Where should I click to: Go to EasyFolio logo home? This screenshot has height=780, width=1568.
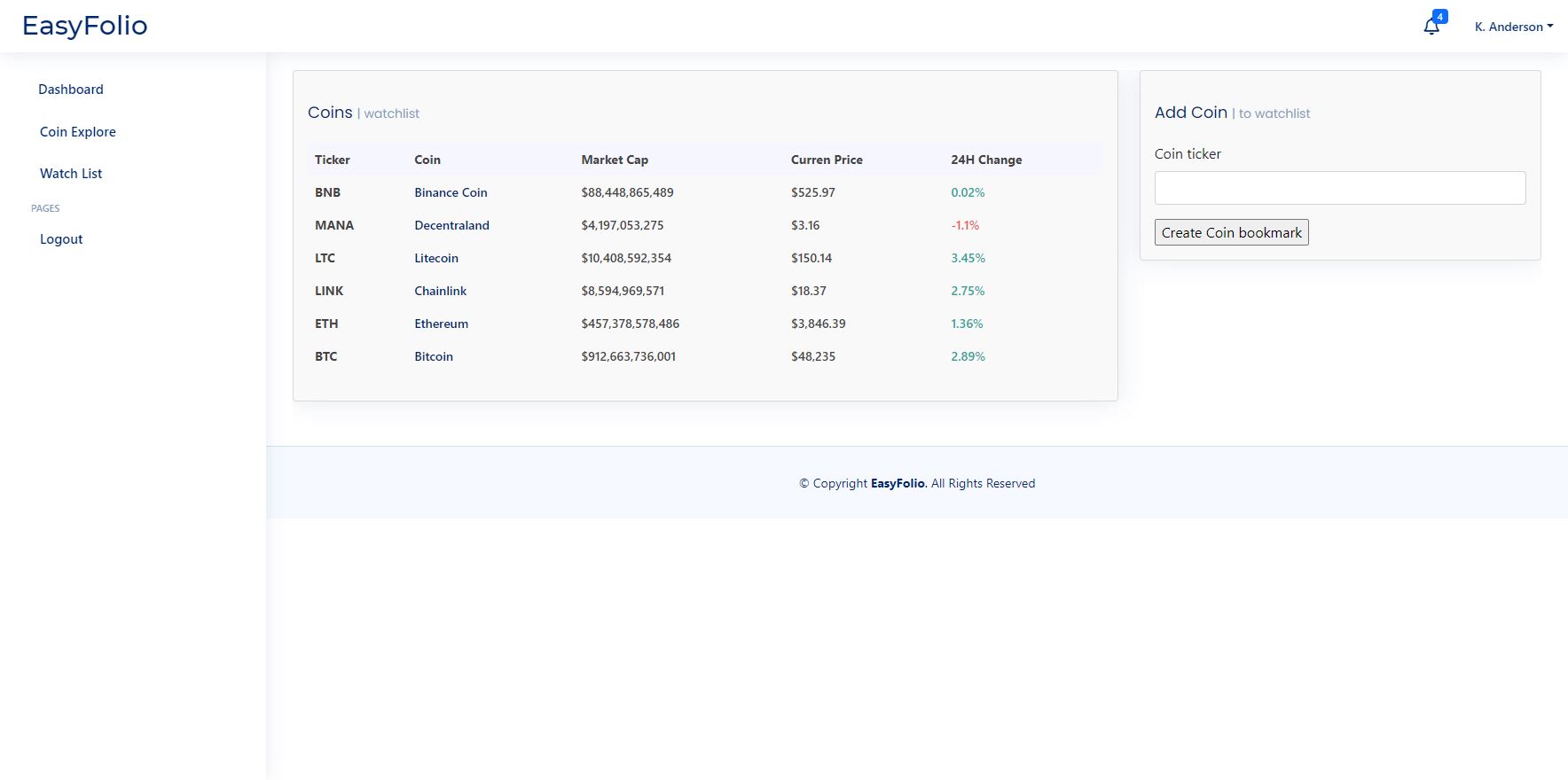85,26
